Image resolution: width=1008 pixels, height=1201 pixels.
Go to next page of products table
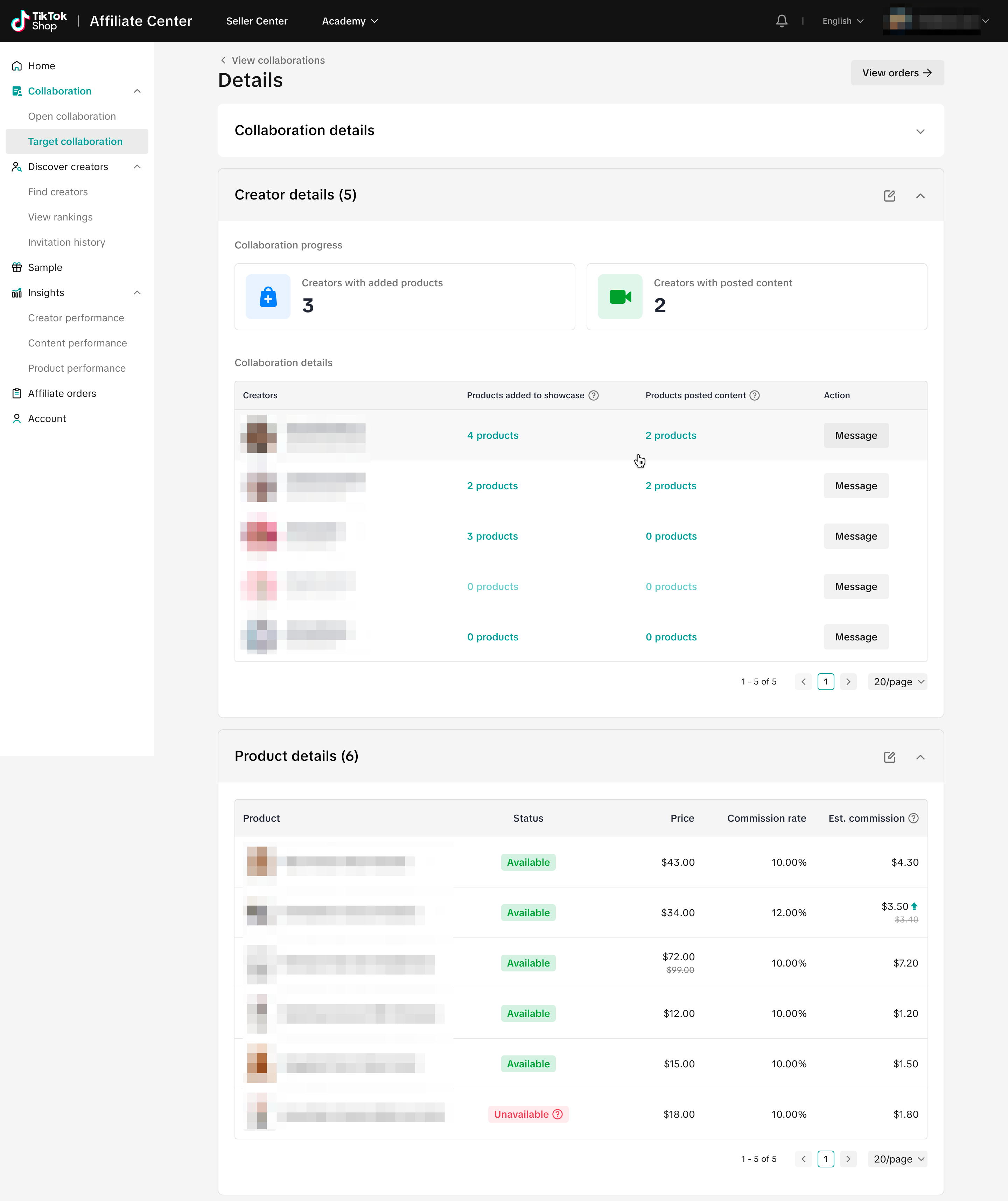coord(848,1159)
